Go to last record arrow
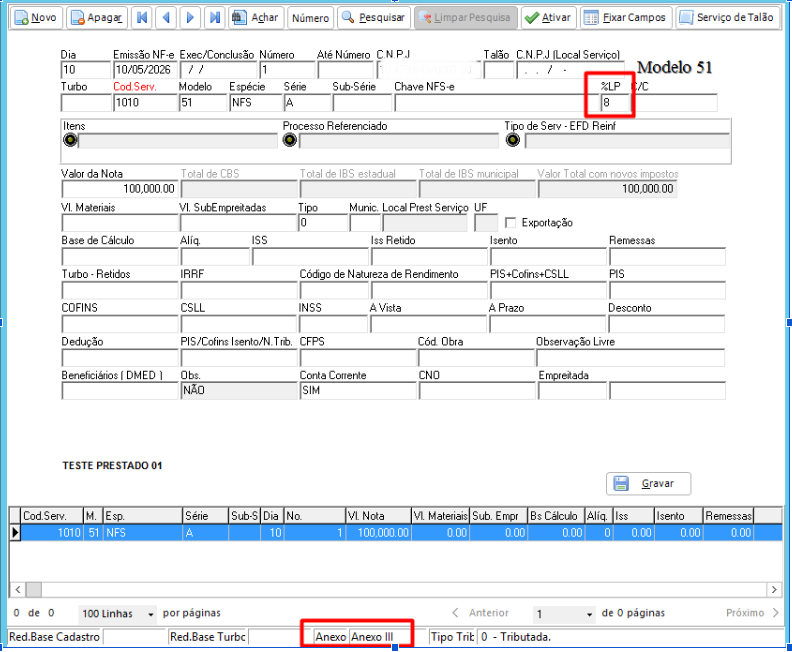 215,18
